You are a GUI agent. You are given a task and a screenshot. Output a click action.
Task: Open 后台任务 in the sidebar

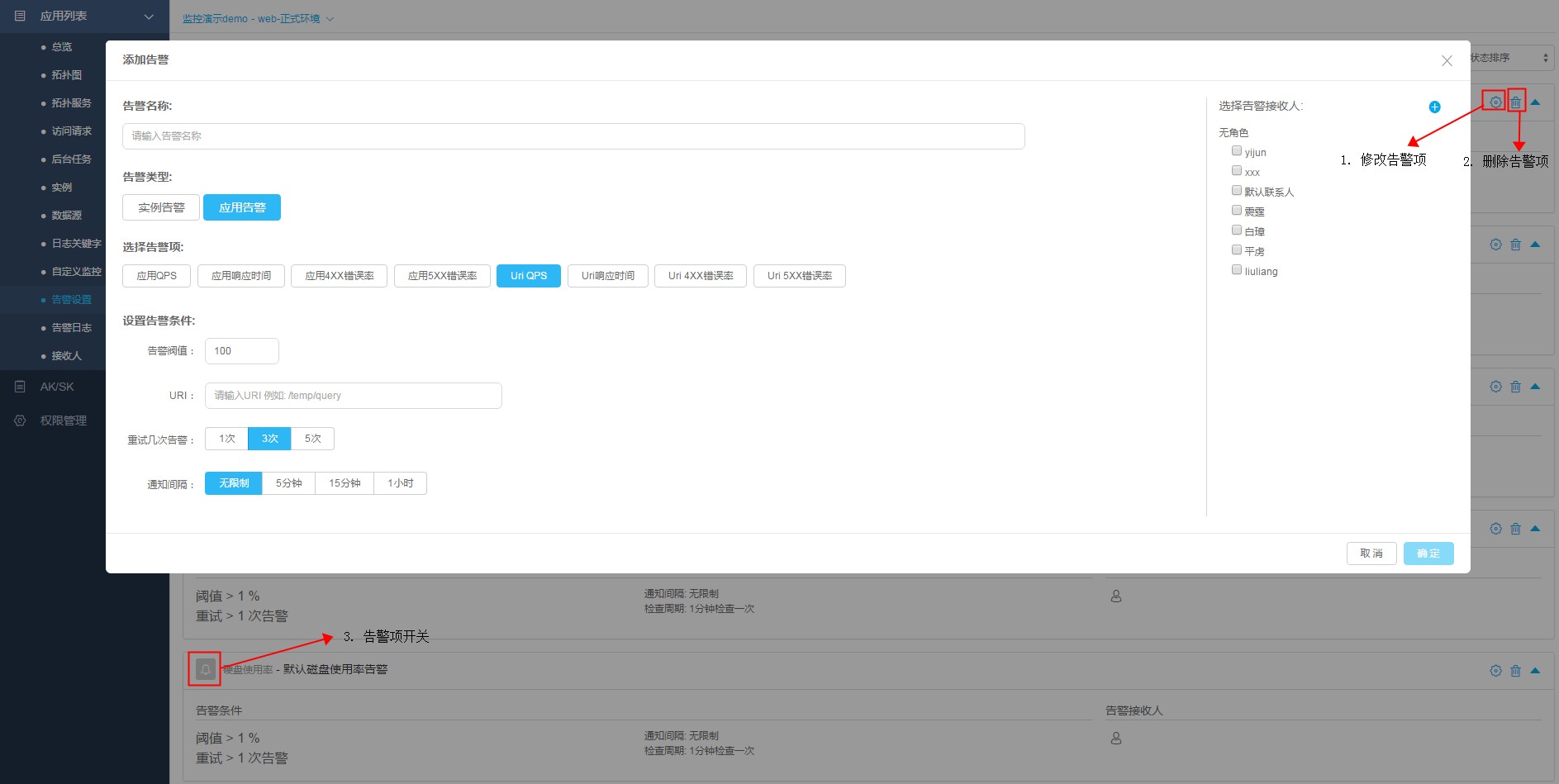[x=72, y=159]
